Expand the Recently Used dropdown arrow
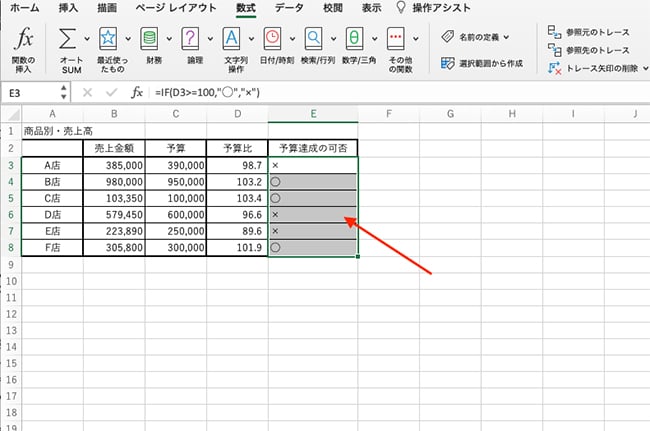 [x=128, y=39]
